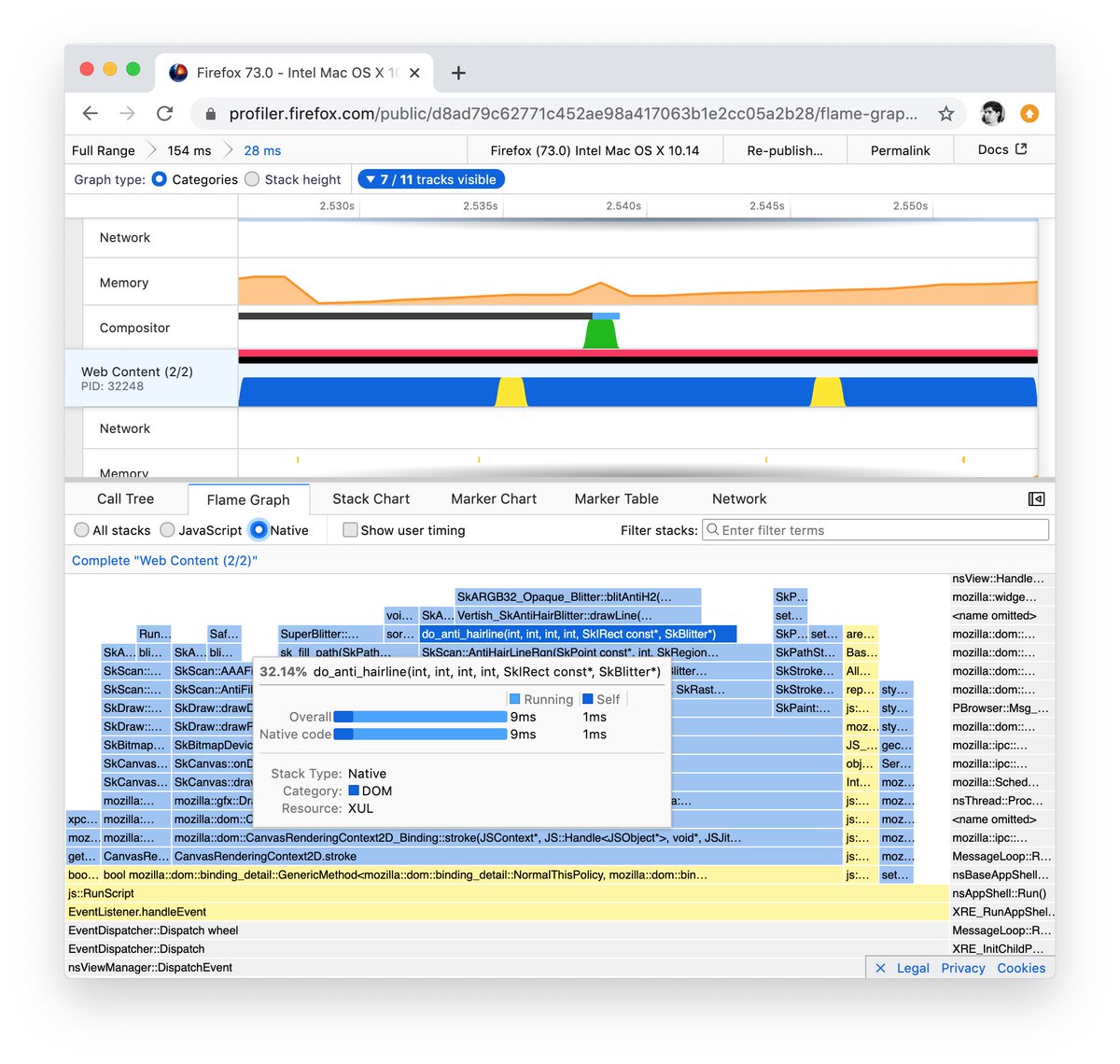1120x1064 pixels.
Task: Click js::RunScript flame block
Action: coord(507,893)
